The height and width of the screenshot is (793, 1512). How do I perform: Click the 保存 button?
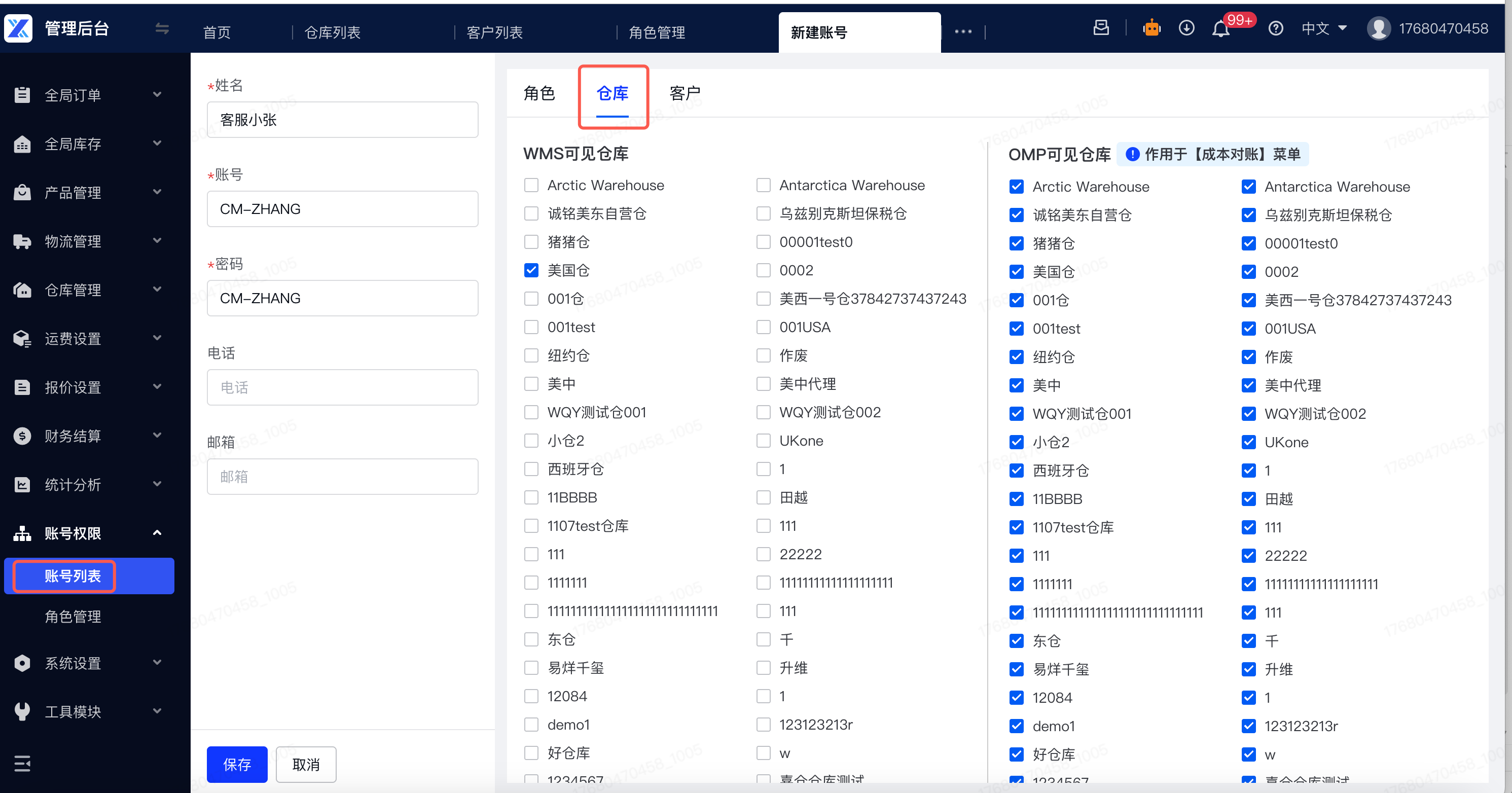tap(237, 764)
